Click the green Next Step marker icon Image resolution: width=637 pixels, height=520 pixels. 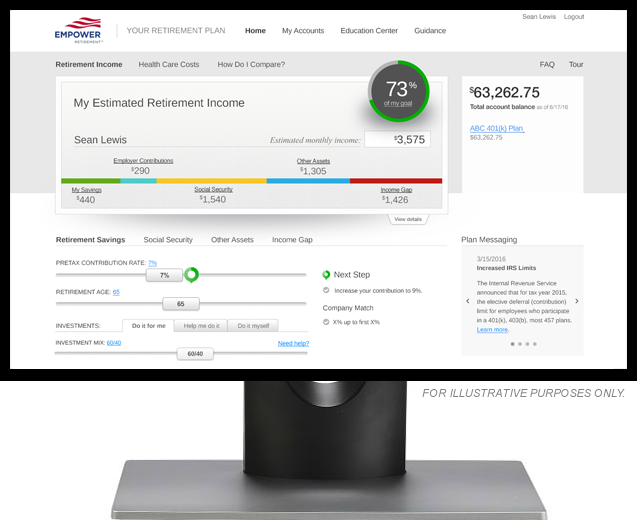coord(326,275)
